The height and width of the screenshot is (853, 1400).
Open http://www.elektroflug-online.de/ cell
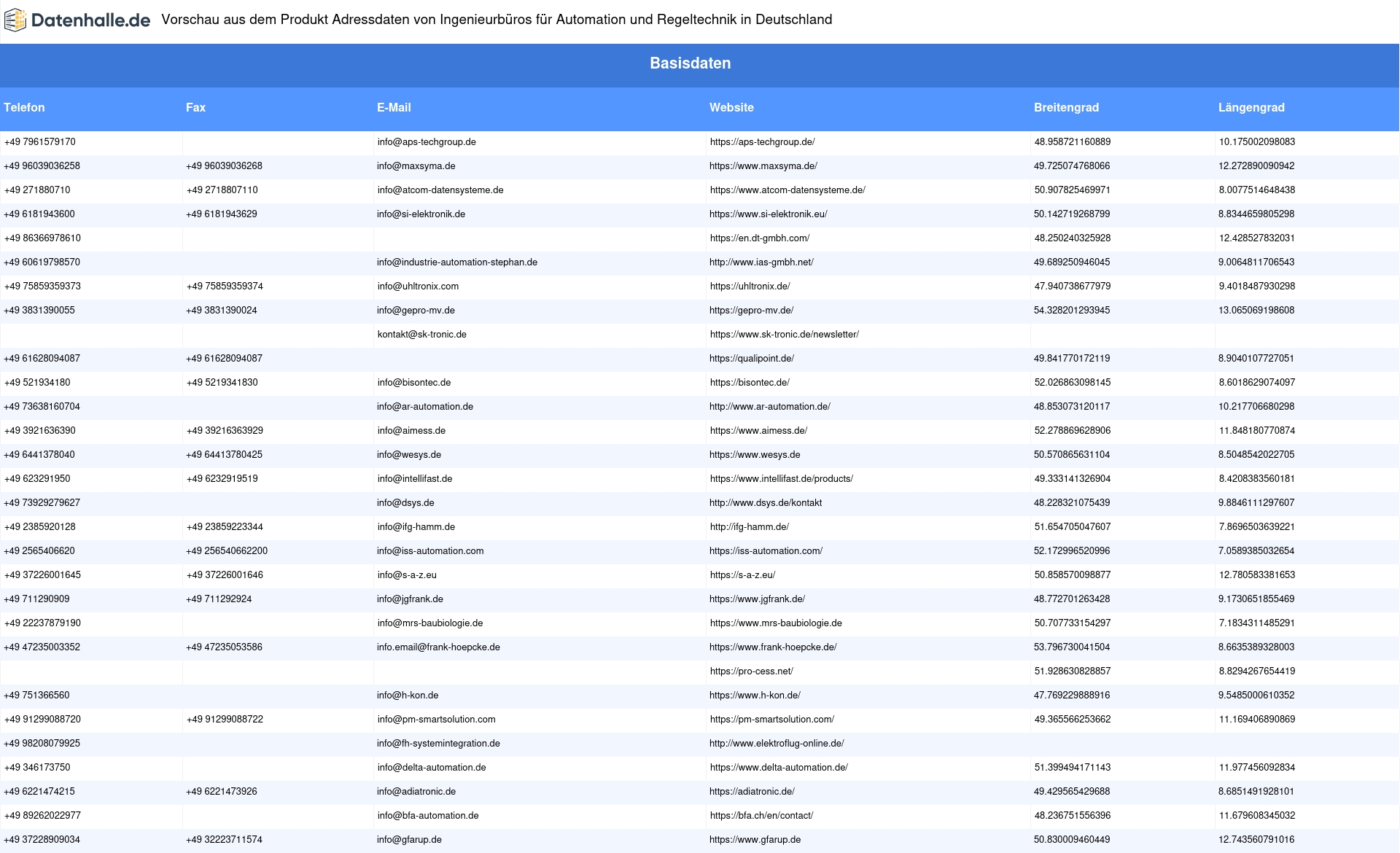pos(777,744)
